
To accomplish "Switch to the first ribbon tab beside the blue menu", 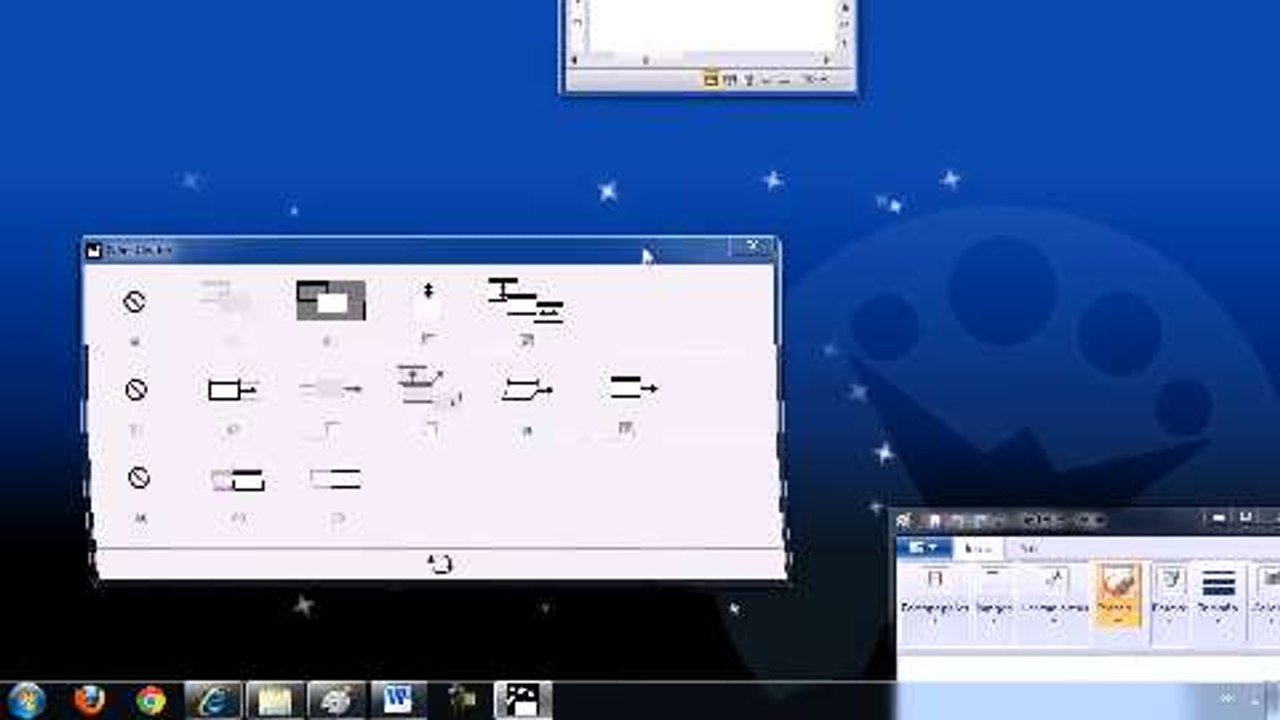I will tap(977, 548).
